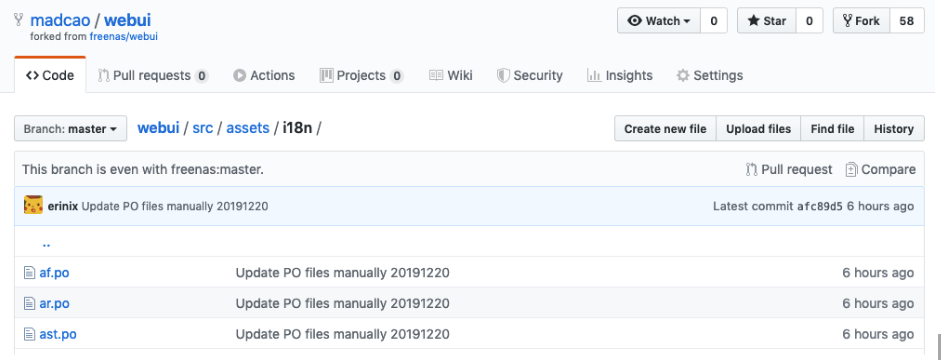This screenshot has height=360, width=941.
Task: Click the fork icon beside madcao
Action: (19, 20)
